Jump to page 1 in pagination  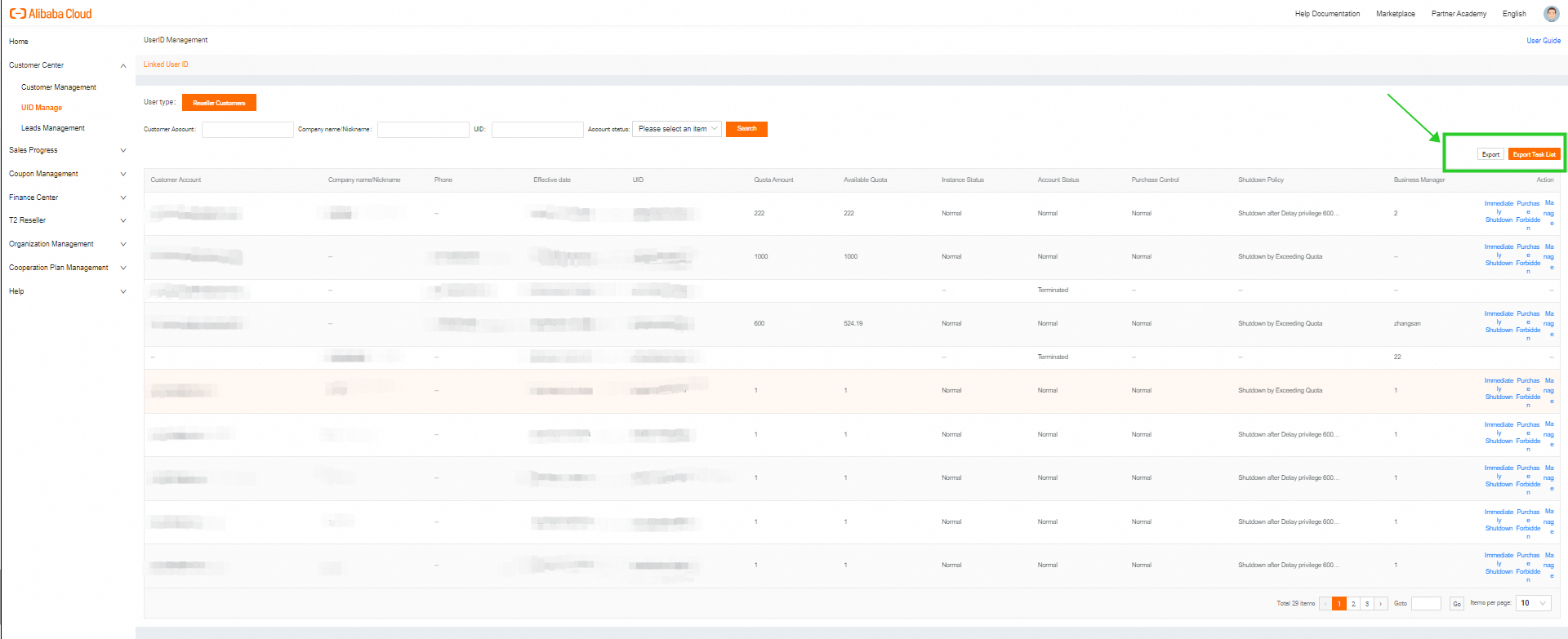[1339, 604]
